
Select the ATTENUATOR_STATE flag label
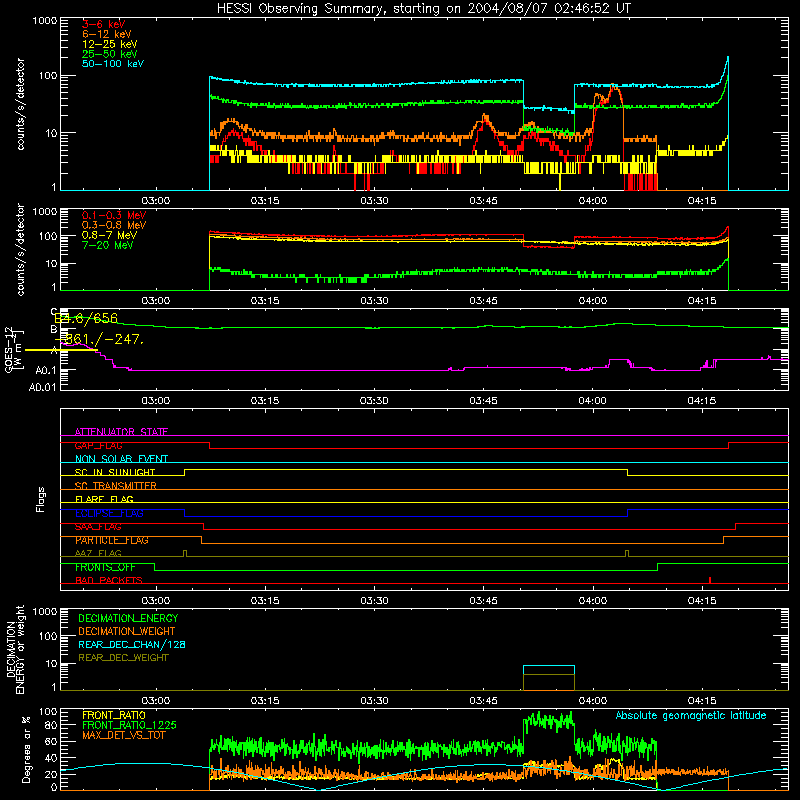[121, 432]
